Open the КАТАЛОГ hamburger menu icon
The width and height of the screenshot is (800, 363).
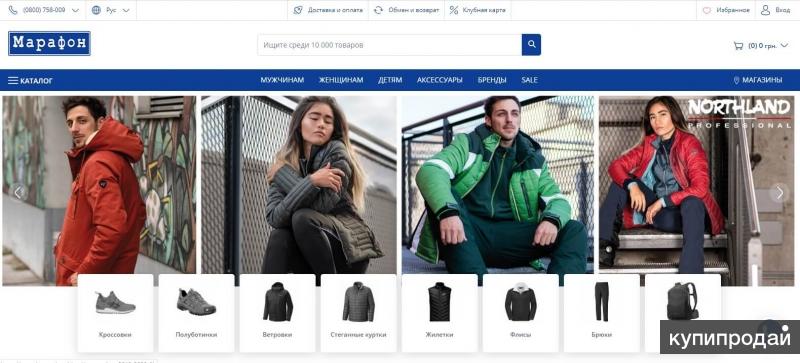(13, 80)
